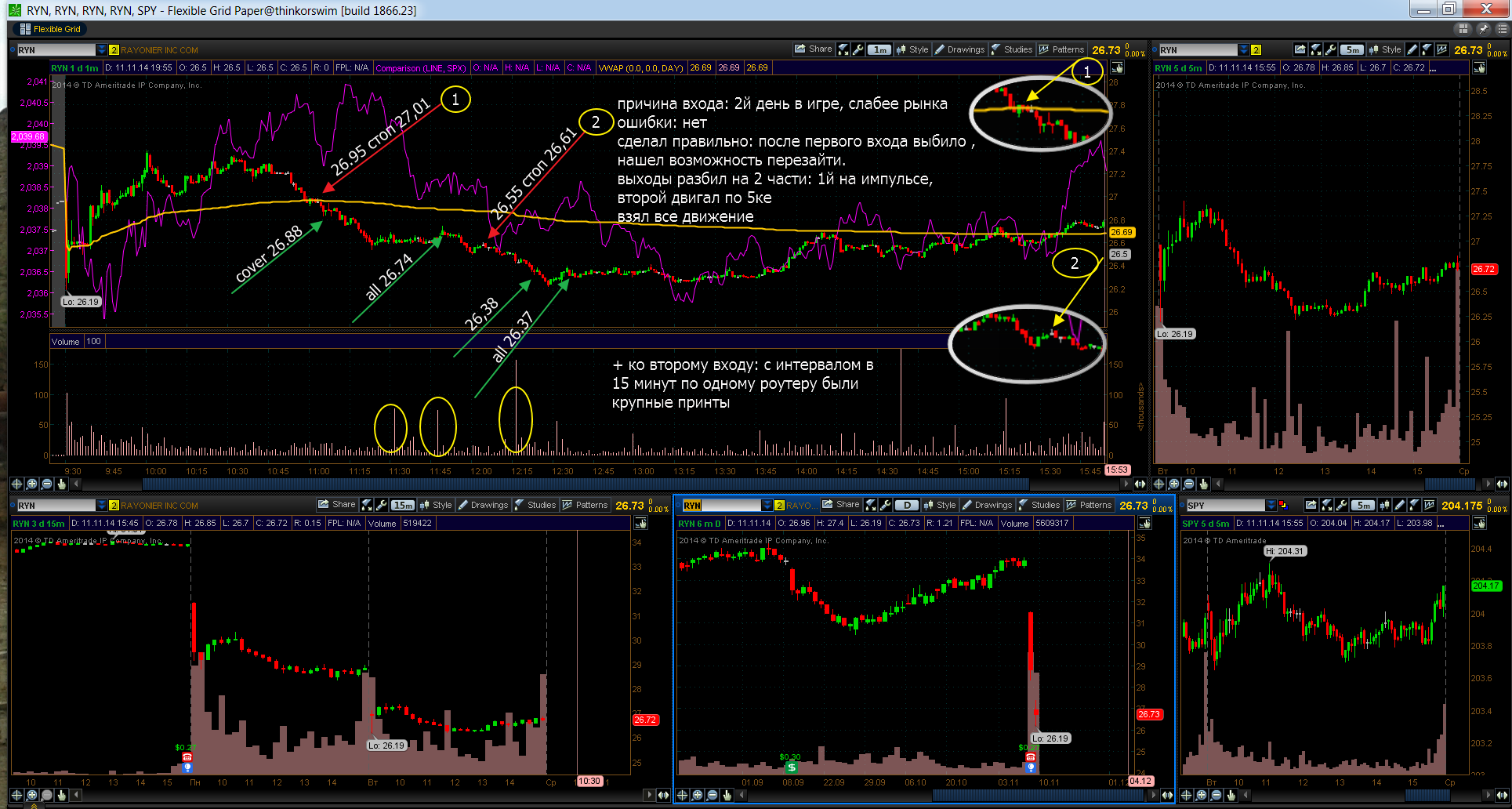Open Style menu in the top 1m chart
Viewport: 1512px width, 809px height.
[913, 49]
